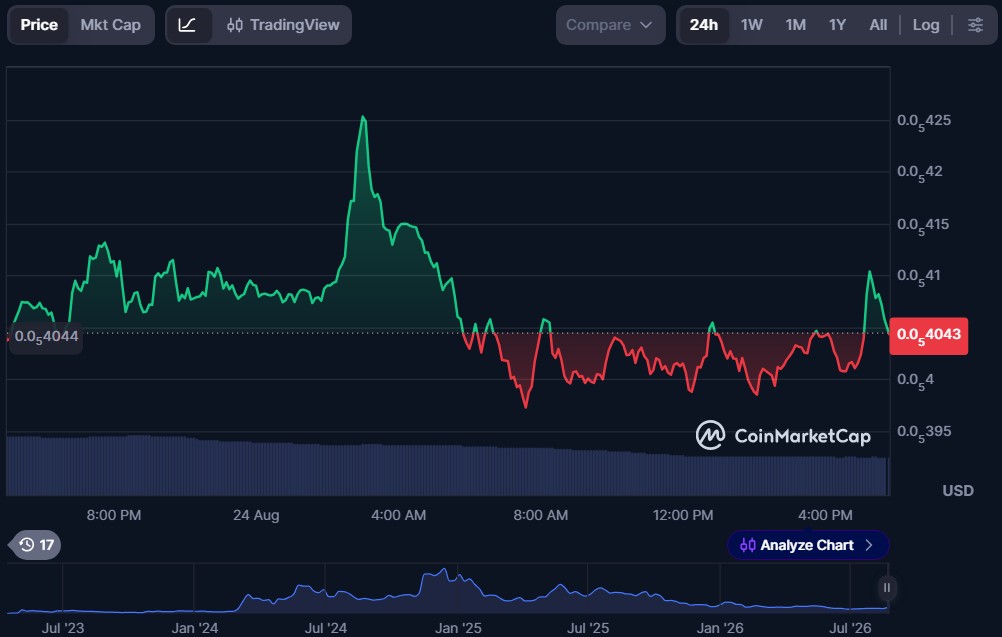Click the red current price label 0.0₅4043
The image size is (1002, 637).
(x=929, y=335)
